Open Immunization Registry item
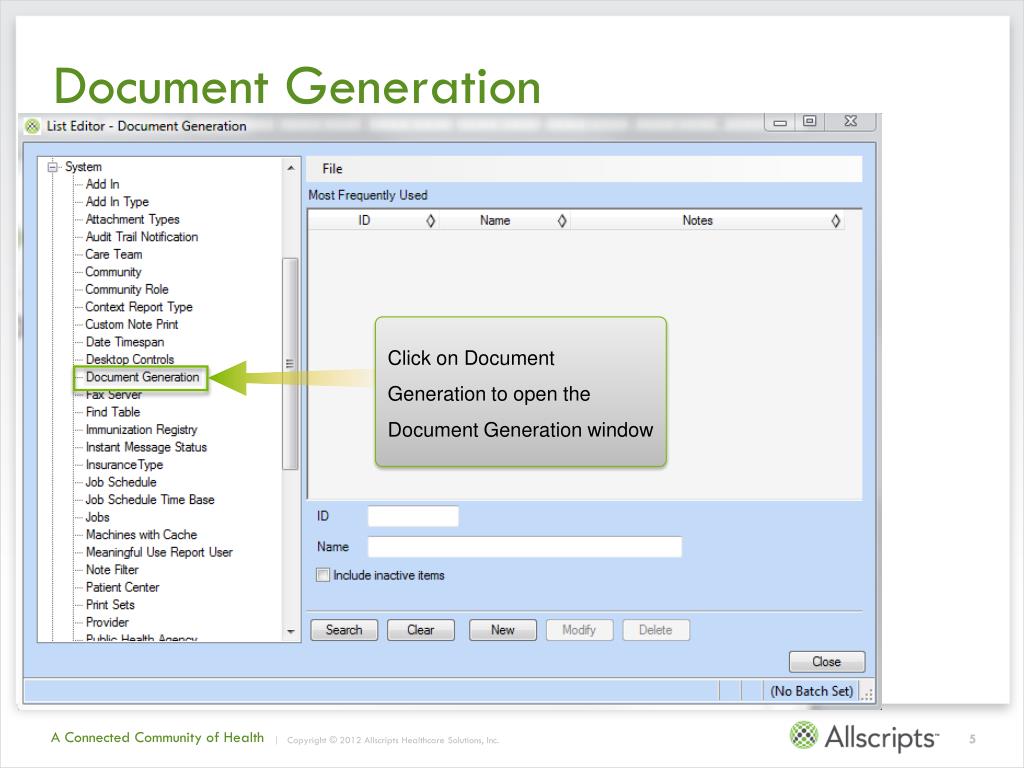The height and width of the screenshot is (768, 1024). pyautogui.click(x=142, y=430)
